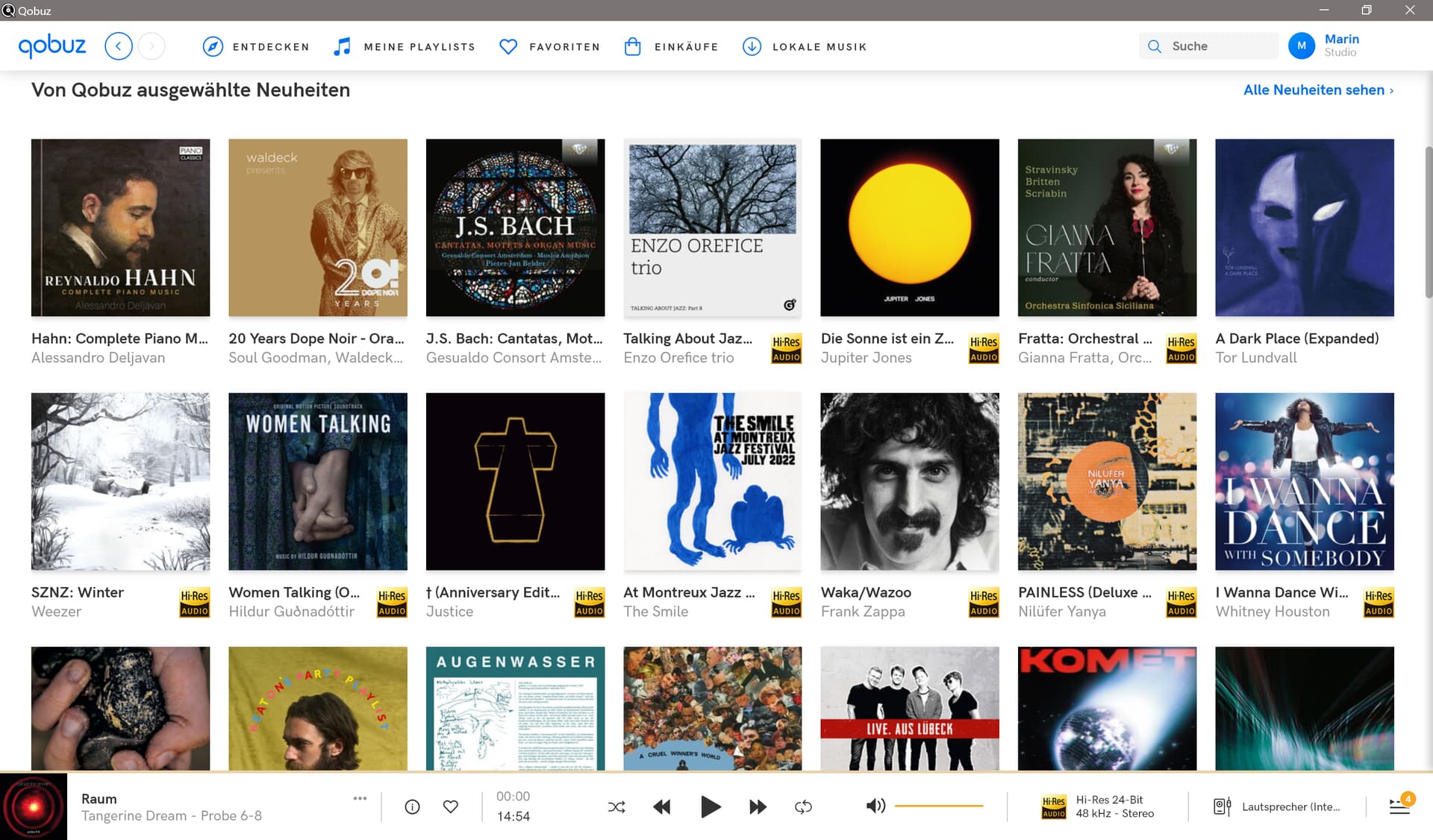The width and height of the screenshot is (1433, 840).
Task: Open the Marin profile avatar
Action: tap(1302, 46)
